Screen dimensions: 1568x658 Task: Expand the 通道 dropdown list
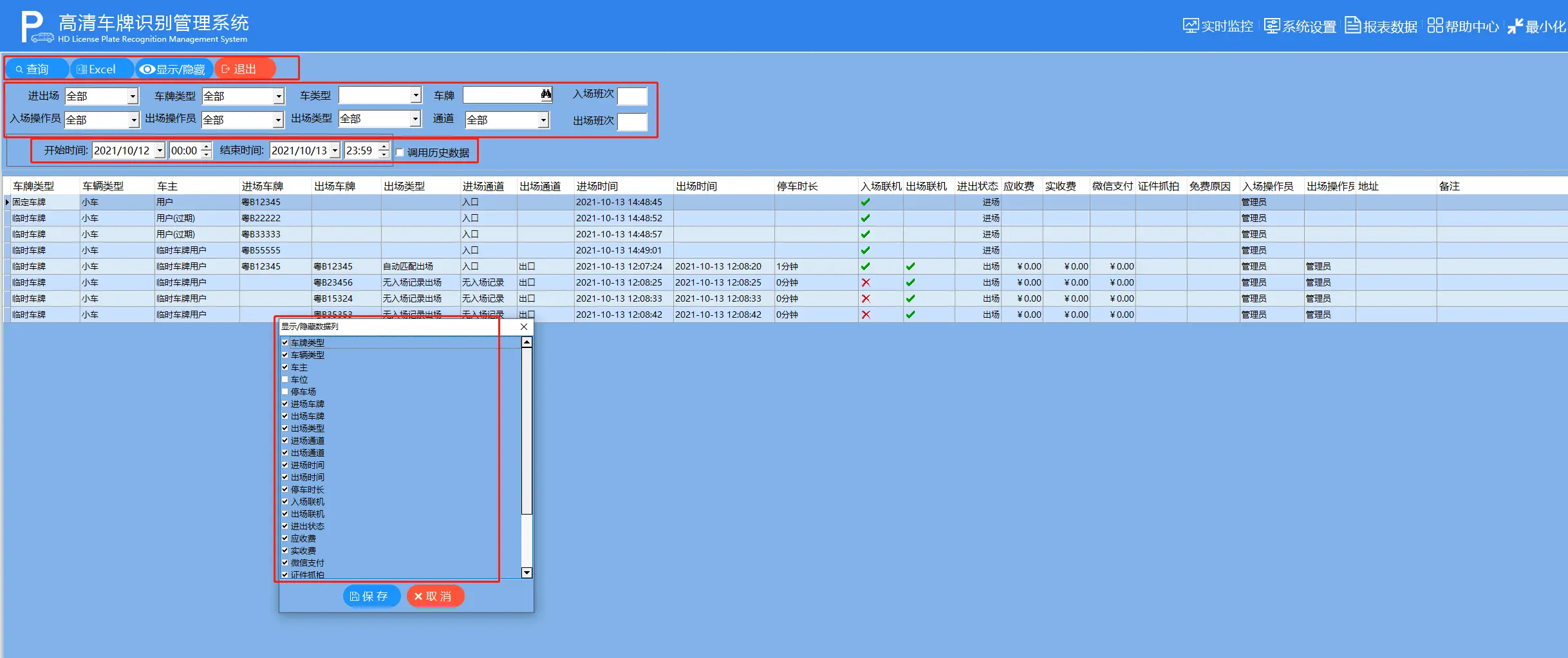pyautogui.click(x=543, y=120)
